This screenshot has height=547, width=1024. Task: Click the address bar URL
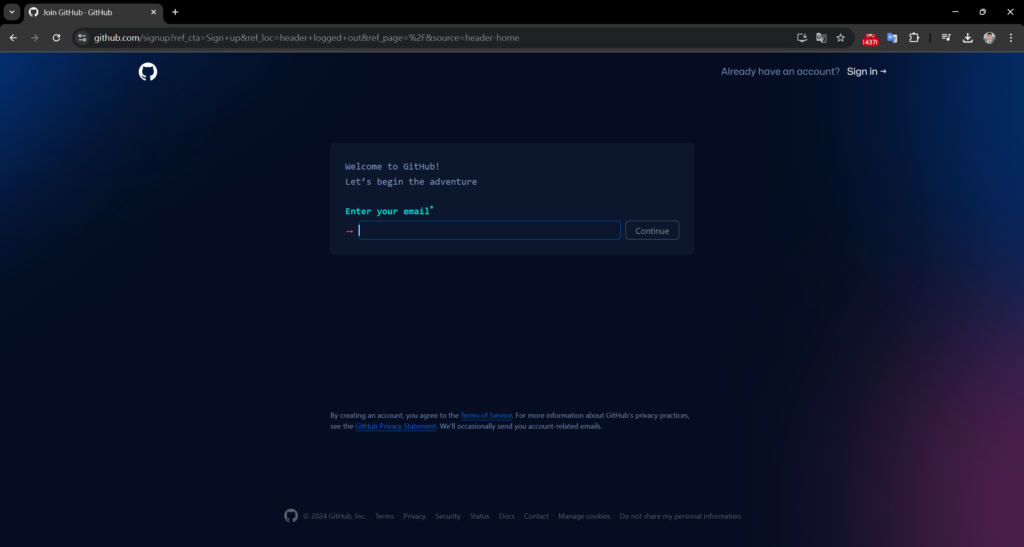[x=306, y=38]
